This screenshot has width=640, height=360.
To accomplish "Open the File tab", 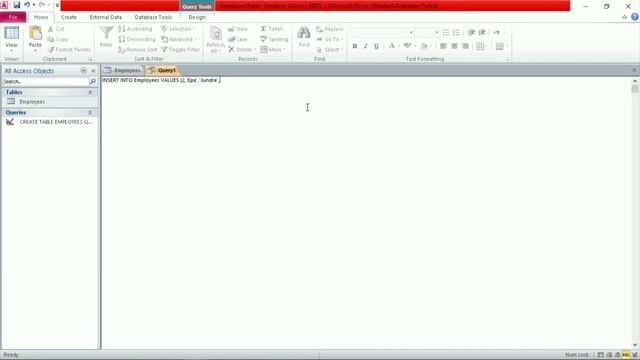I will tap(13, 17).
